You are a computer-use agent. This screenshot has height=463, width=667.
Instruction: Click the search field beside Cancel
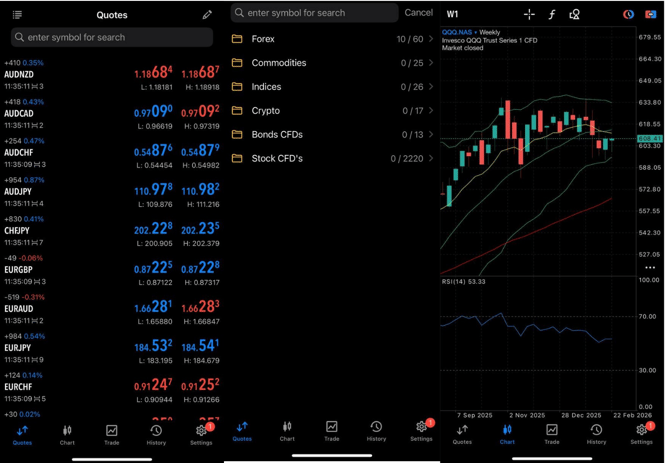(x=314, y=13)
